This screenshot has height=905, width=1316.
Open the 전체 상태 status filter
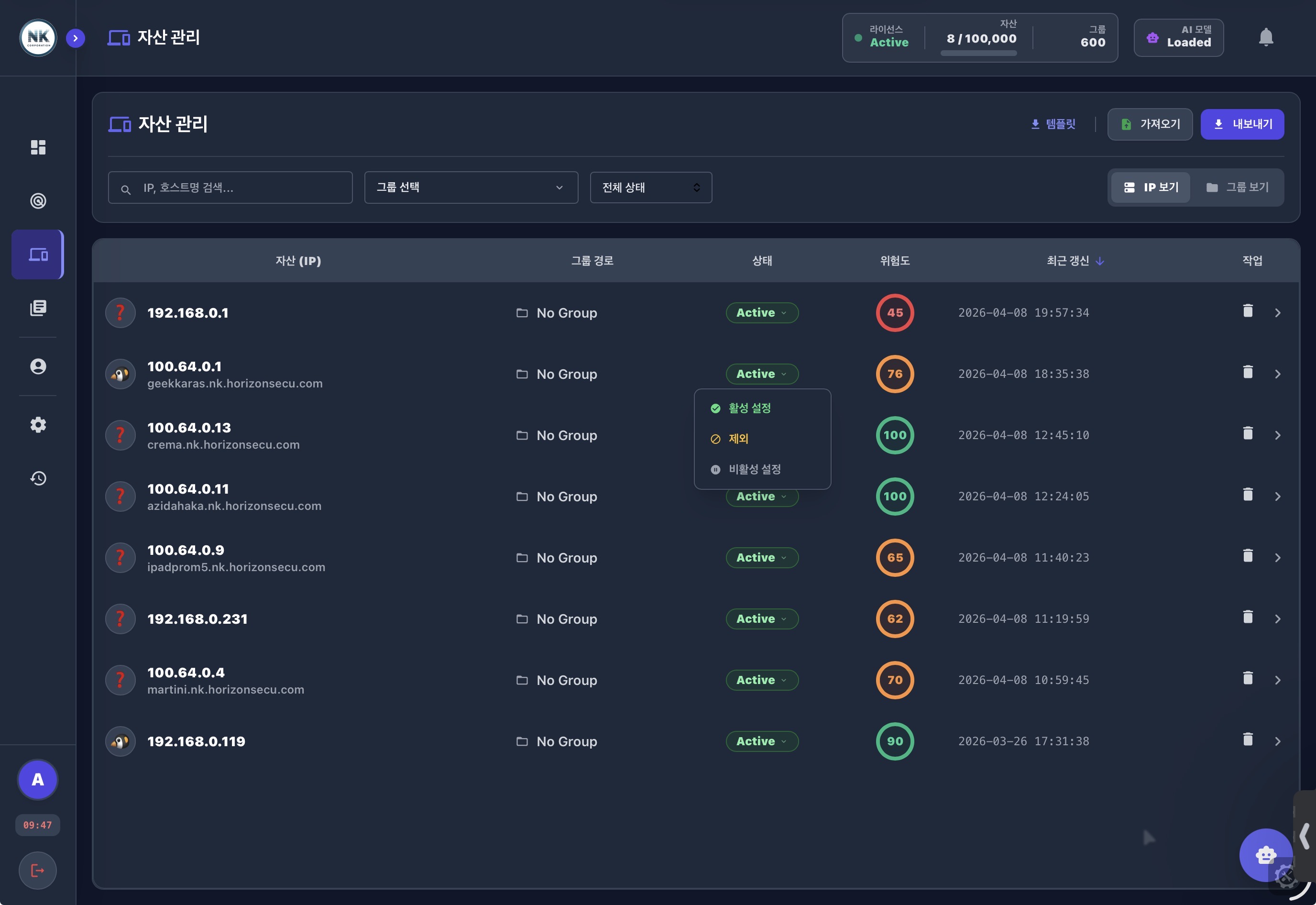(651, 188)
